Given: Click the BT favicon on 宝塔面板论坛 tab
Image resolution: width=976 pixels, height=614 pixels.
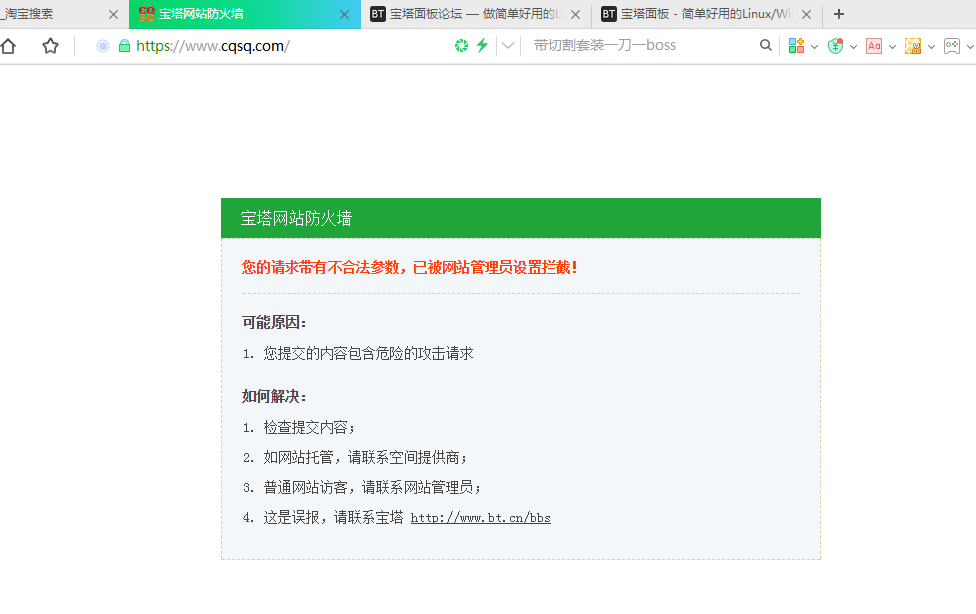Looking at the screenshot, I should click(x=378, y=14).
